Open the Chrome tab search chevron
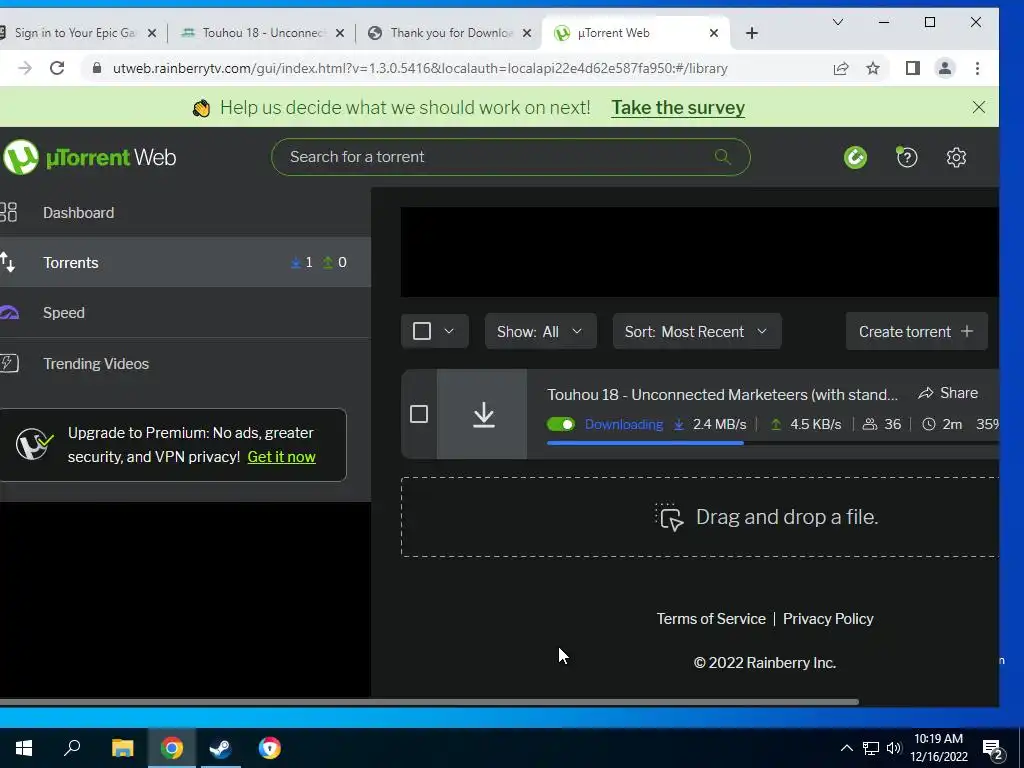 [x=837, y=22]
